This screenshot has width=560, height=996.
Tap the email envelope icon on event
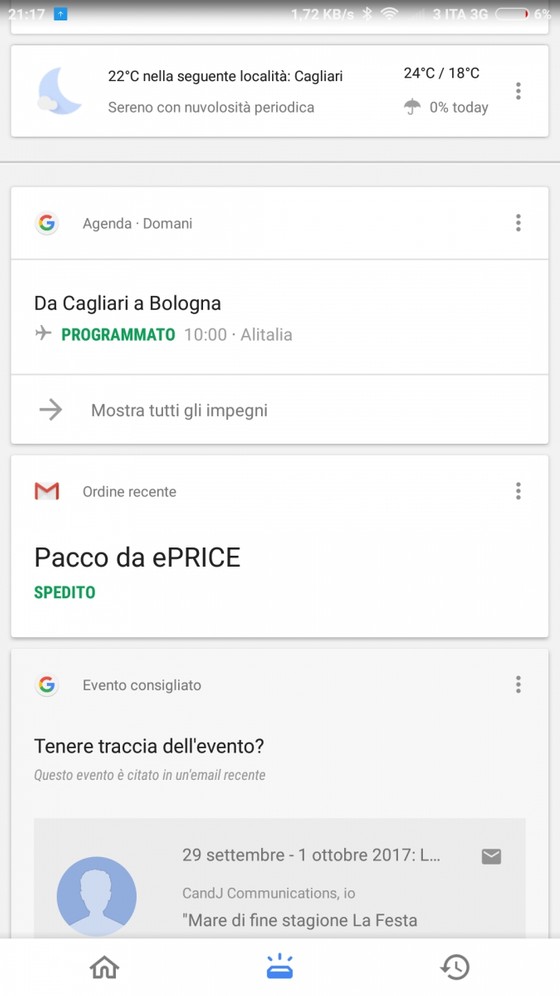(x=491, y=856)
